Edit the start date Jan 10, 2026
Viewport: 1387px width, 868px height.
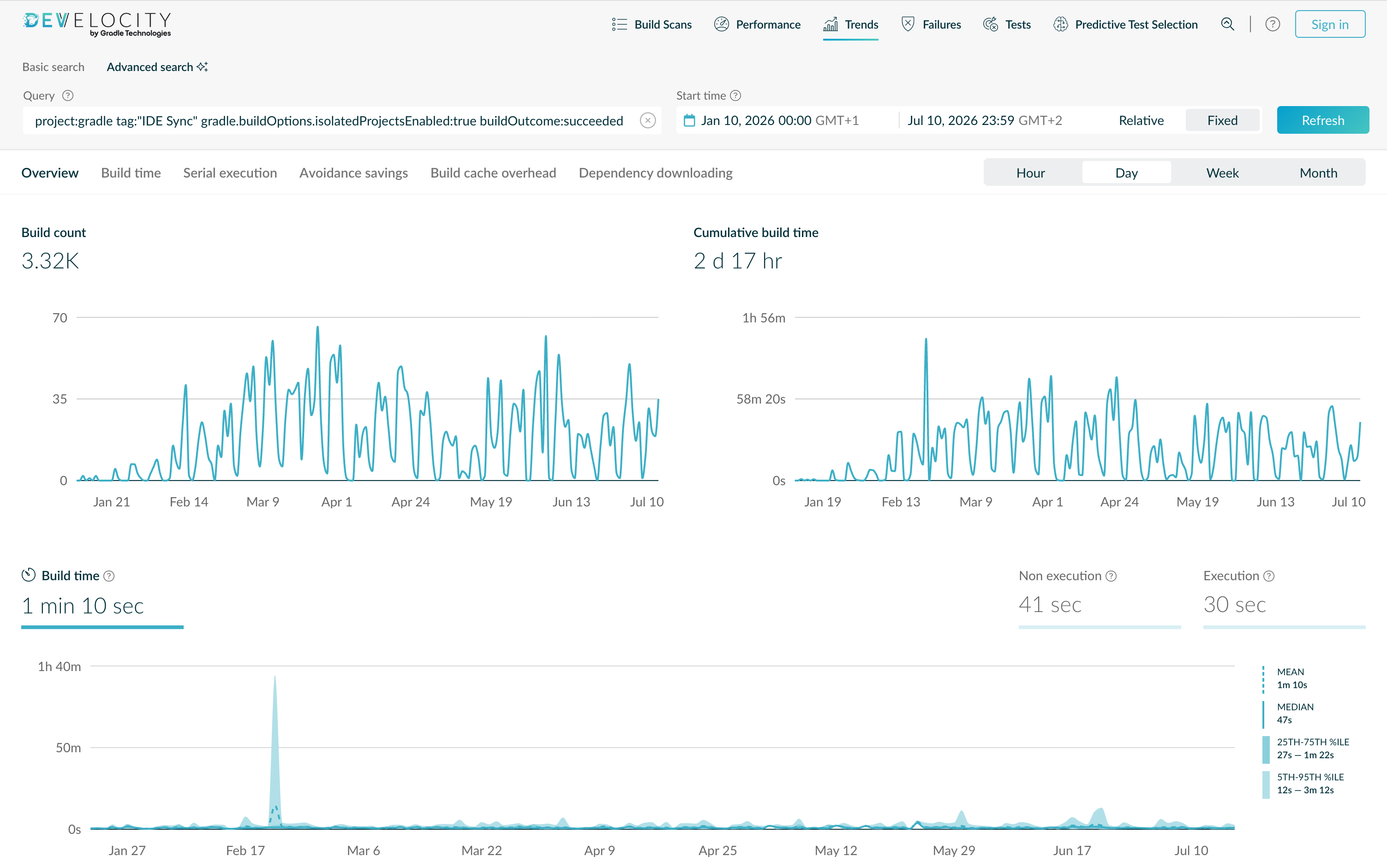point(780,120)
